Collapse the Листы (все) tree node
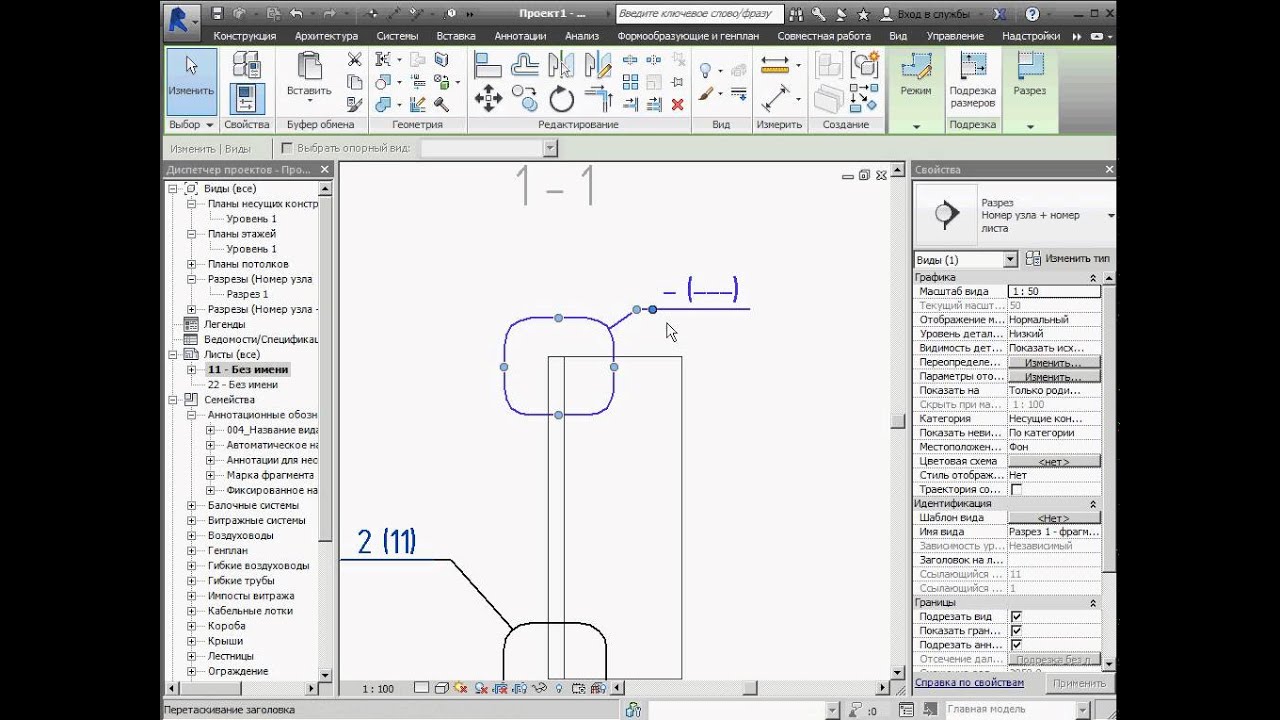 tap(173, 354)
